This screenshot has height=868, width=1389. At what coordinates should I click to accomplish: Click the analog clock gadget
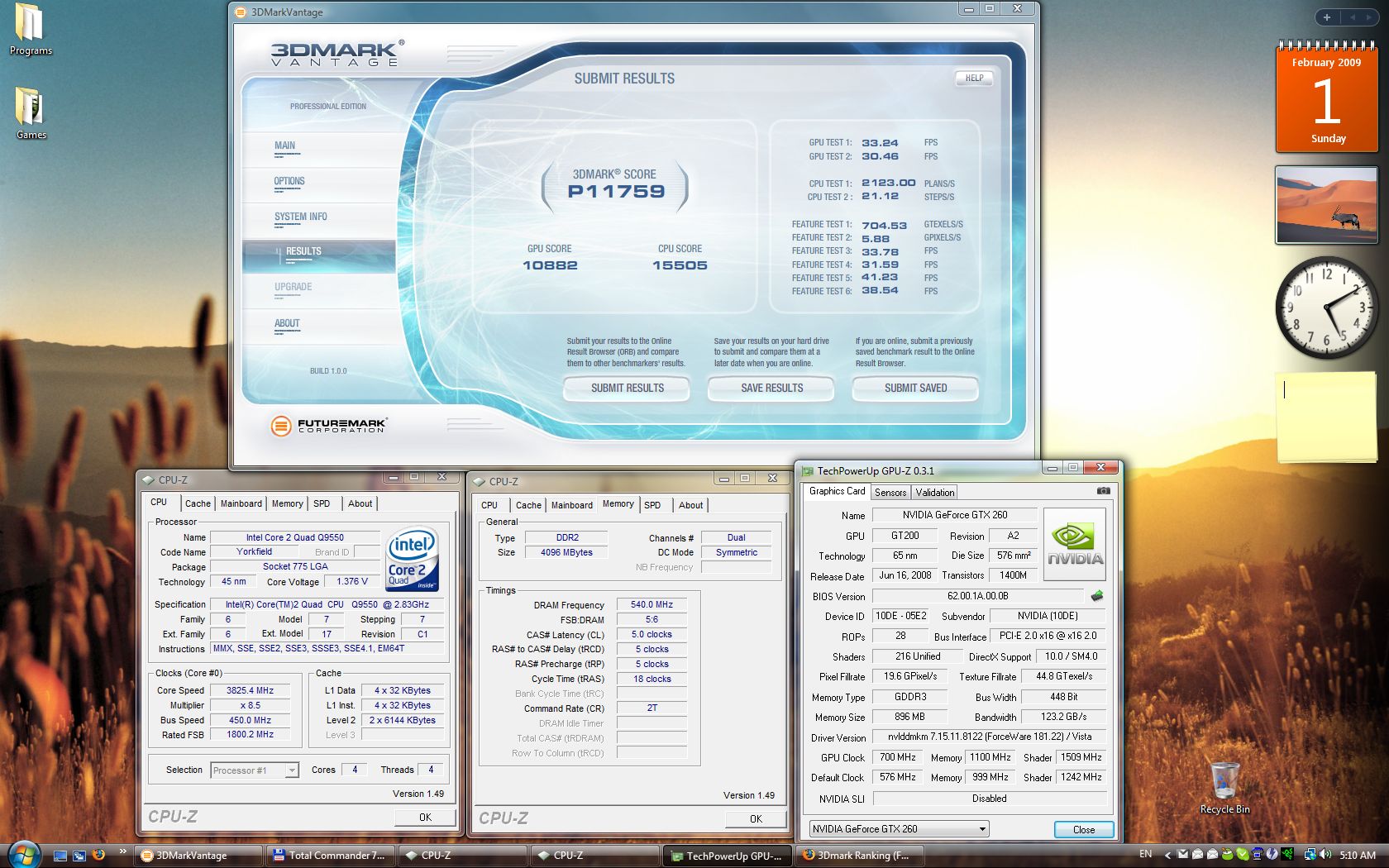[1326, 308]
